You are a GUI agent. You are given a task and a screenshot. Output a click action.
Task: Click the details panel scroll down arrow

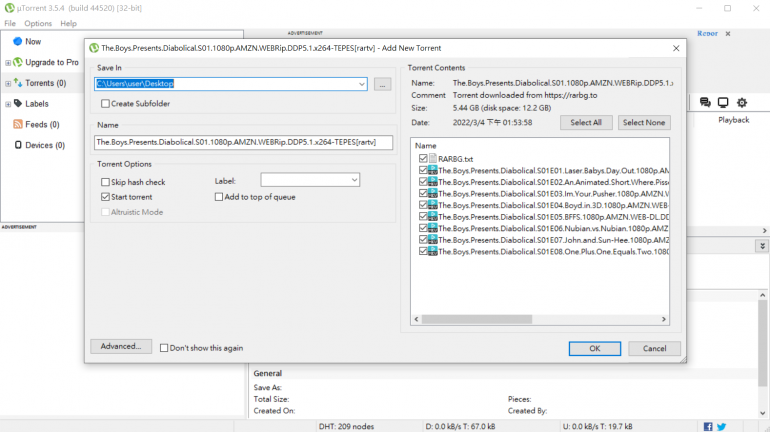click(x=762, y=413)
